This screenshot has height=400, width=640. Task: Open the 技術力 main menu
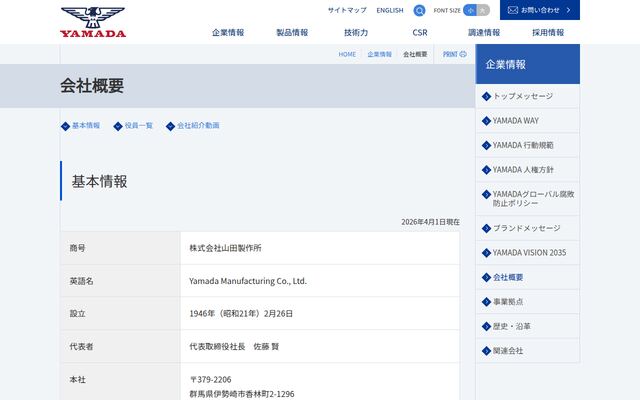click(356, 33)
